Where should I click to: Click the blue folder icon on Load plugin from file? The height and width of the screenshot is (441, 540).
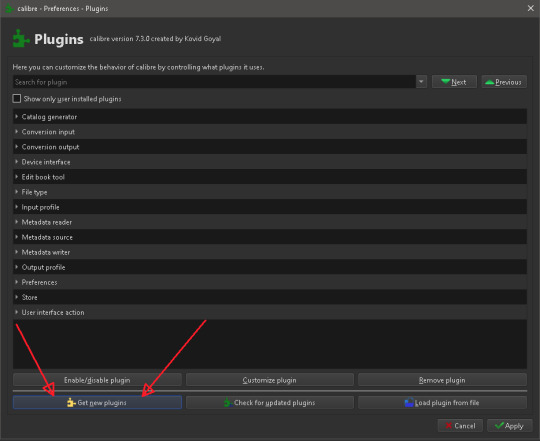[409, 402]
